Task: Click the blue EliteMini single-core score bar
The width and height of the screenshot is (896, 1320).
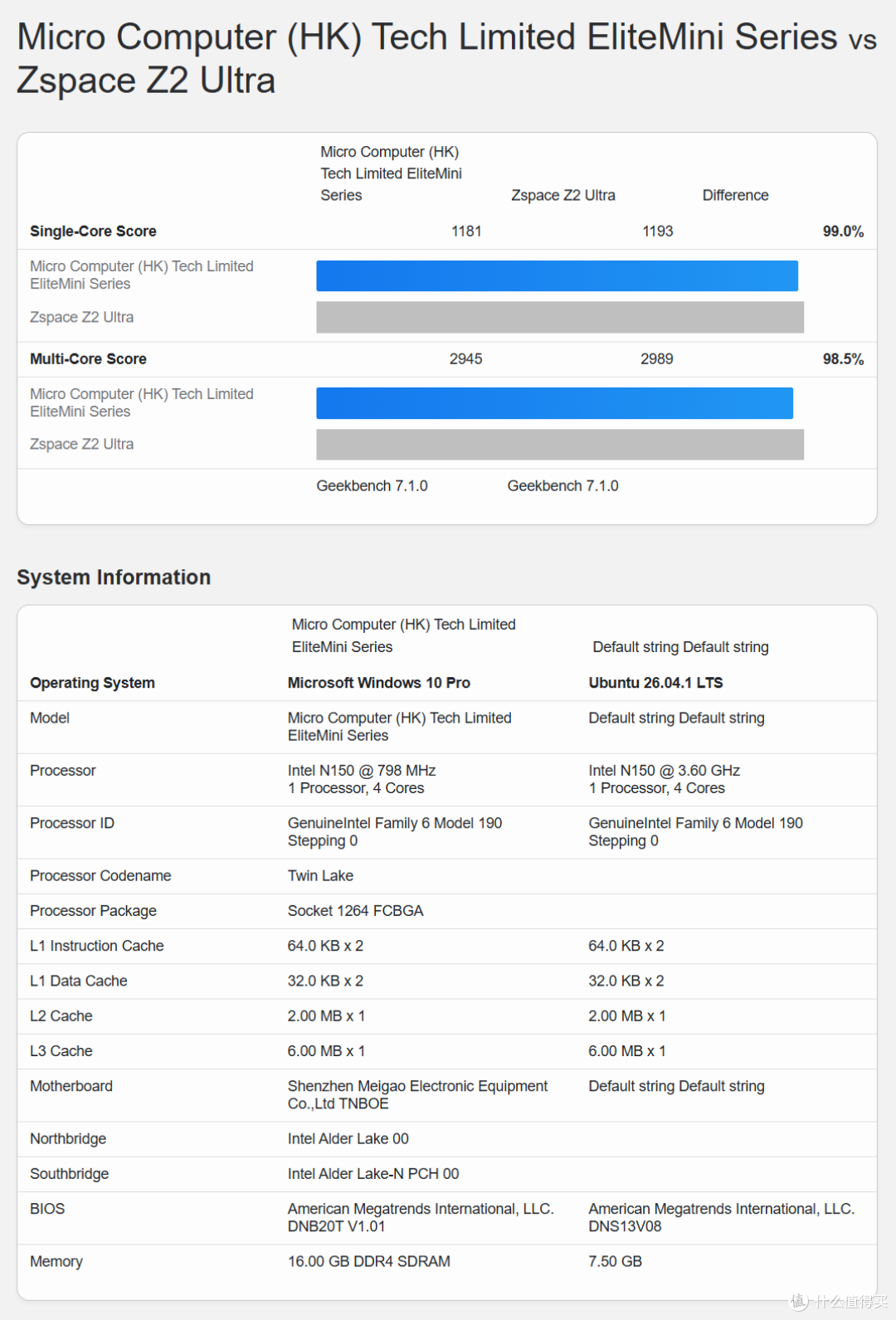Action: point(557,275)
